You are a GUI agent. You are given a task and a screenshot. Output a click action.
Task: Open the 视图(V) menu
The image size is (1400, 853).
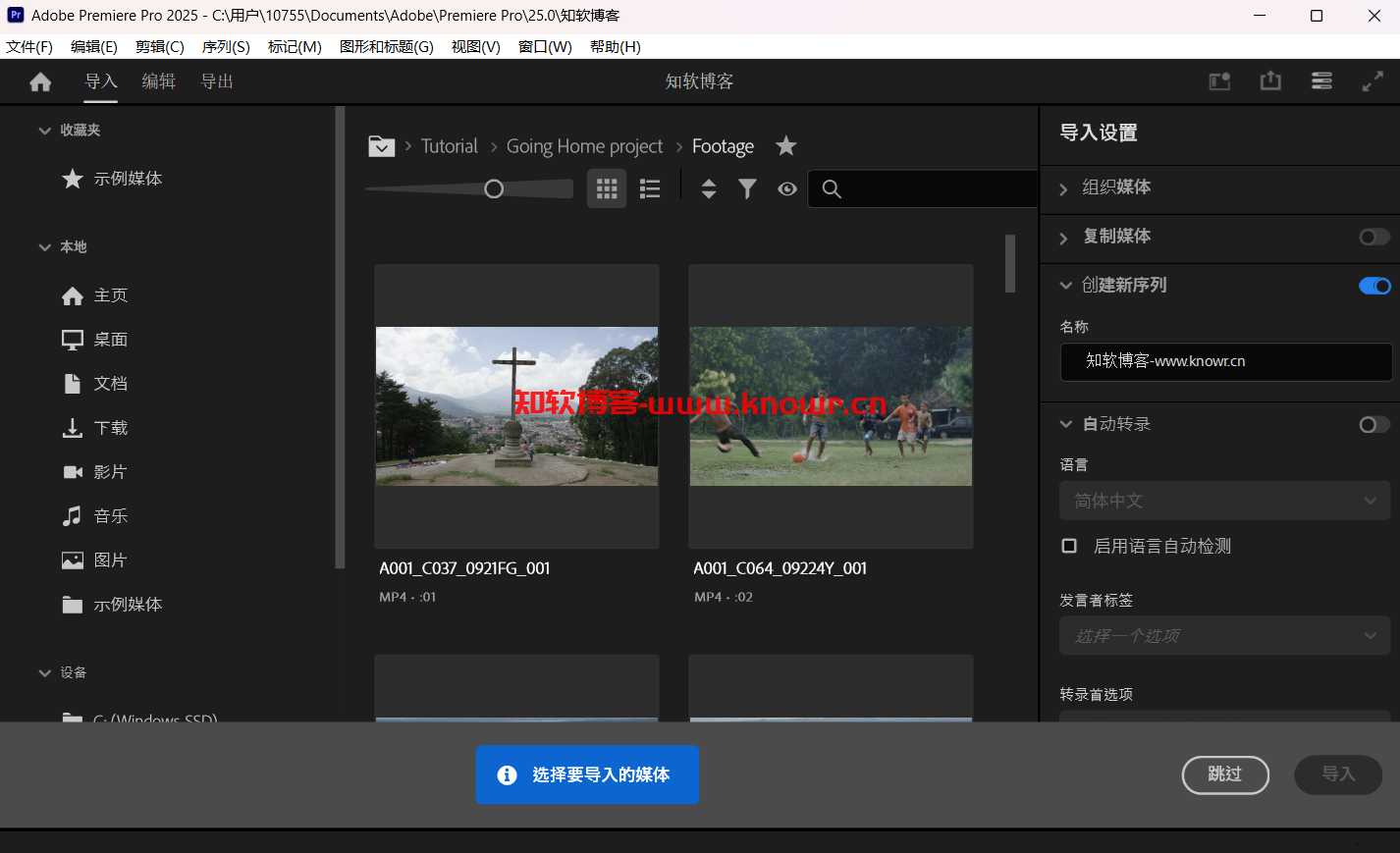[x=476, y=46]
